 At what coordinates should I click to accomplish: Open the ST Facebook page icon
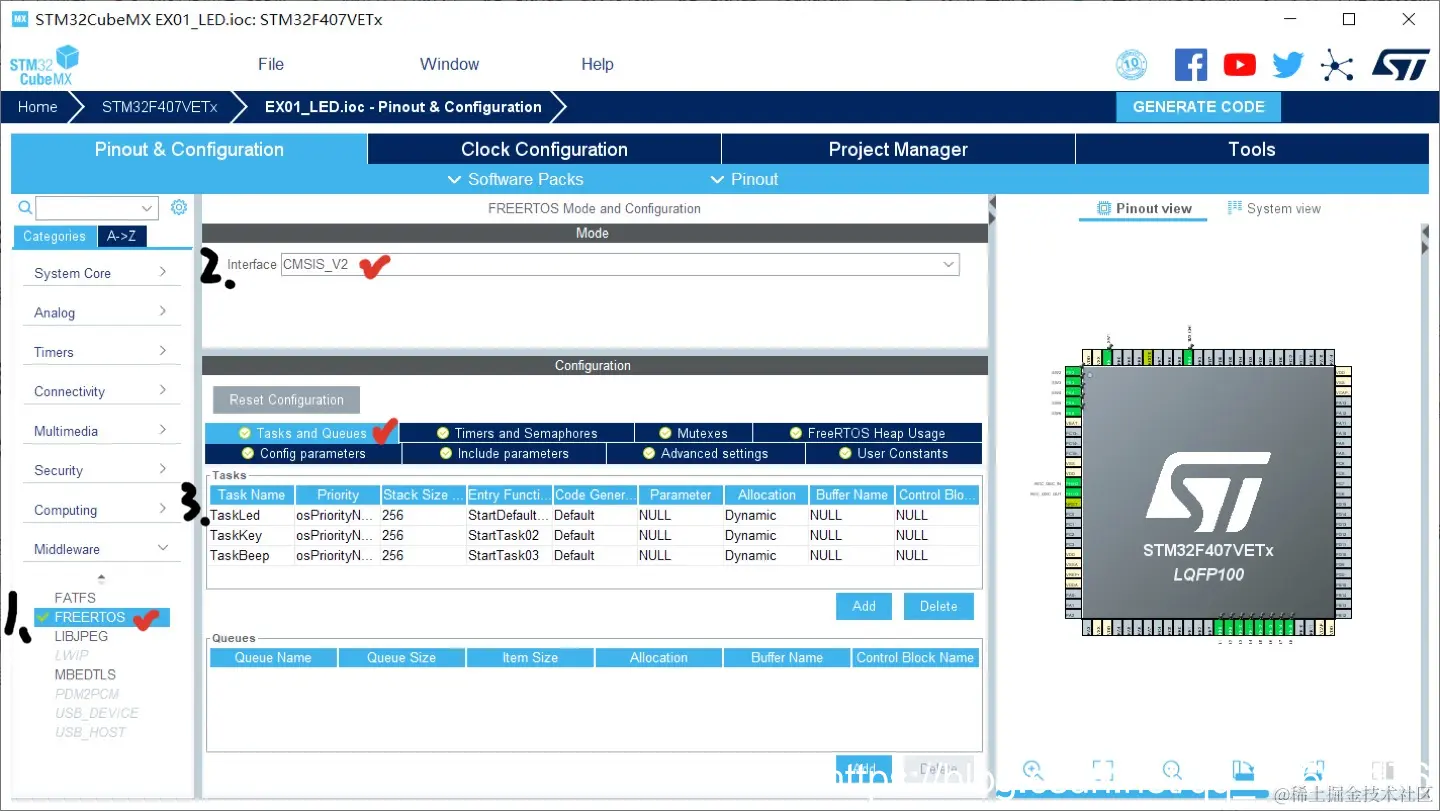1190,65
